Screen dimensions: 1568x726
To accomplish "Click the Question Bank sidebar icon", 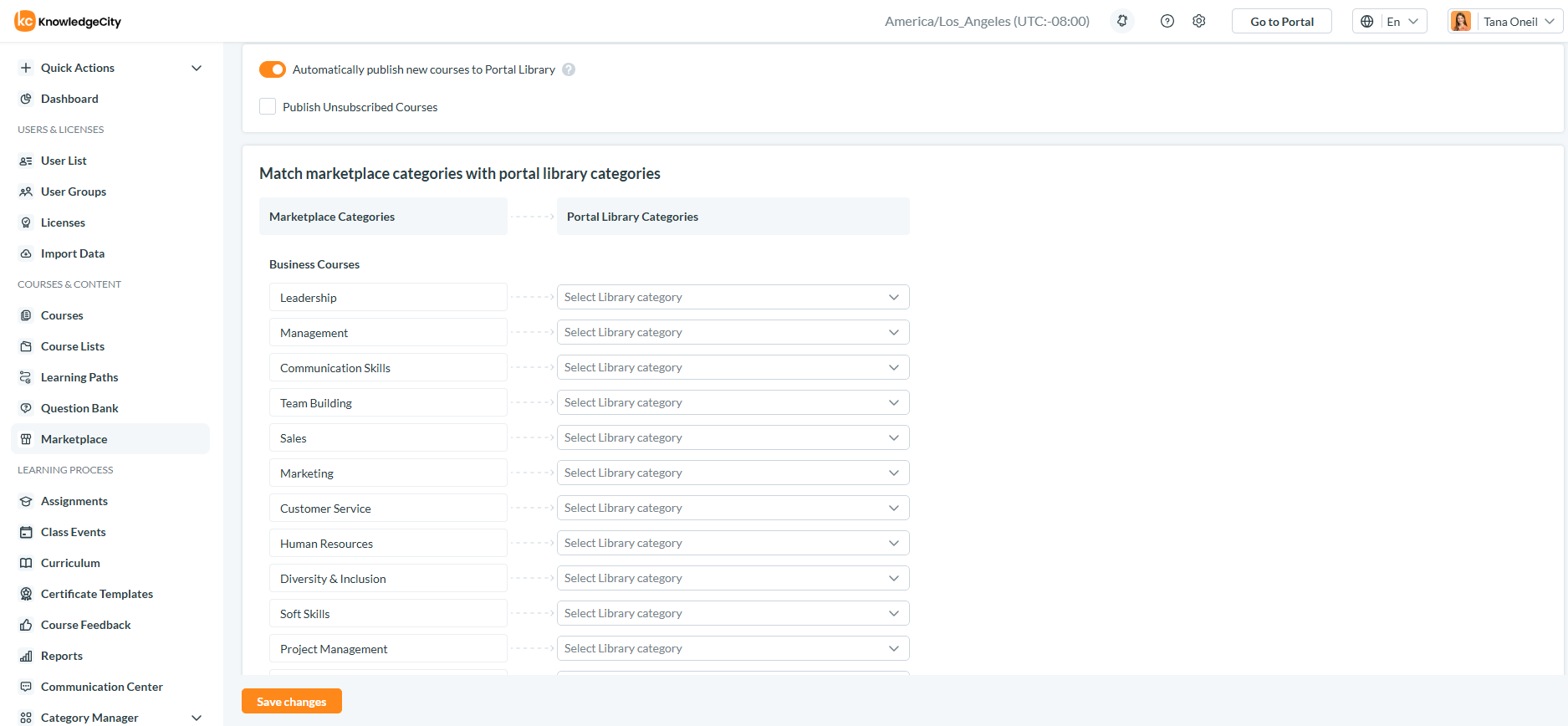I will pos(26,408).
